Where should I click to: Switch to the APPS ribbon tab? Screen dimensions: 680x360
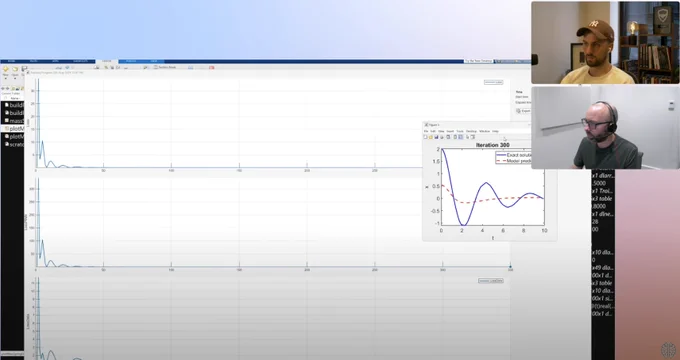click(56, 61)
